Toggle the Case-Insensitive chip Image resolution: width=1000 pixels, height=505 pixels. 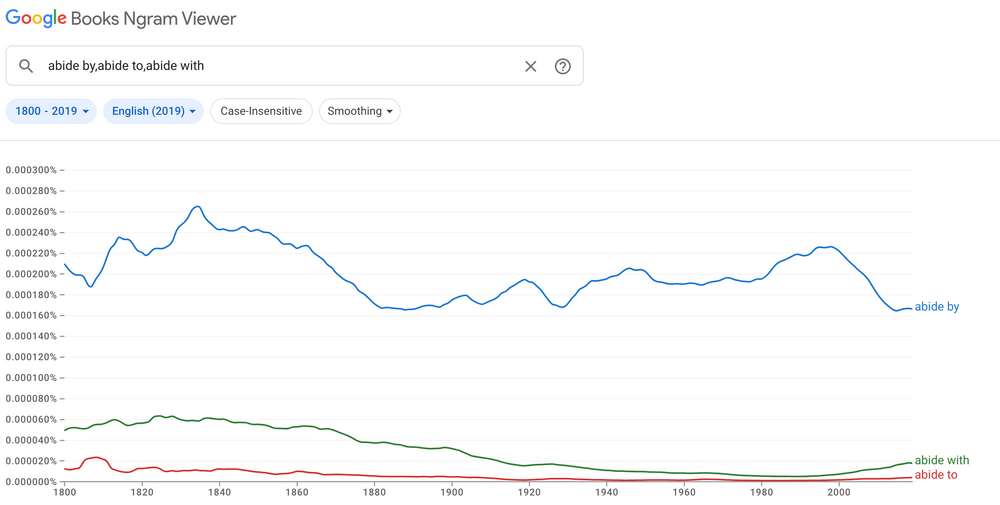tap(261, 111)
